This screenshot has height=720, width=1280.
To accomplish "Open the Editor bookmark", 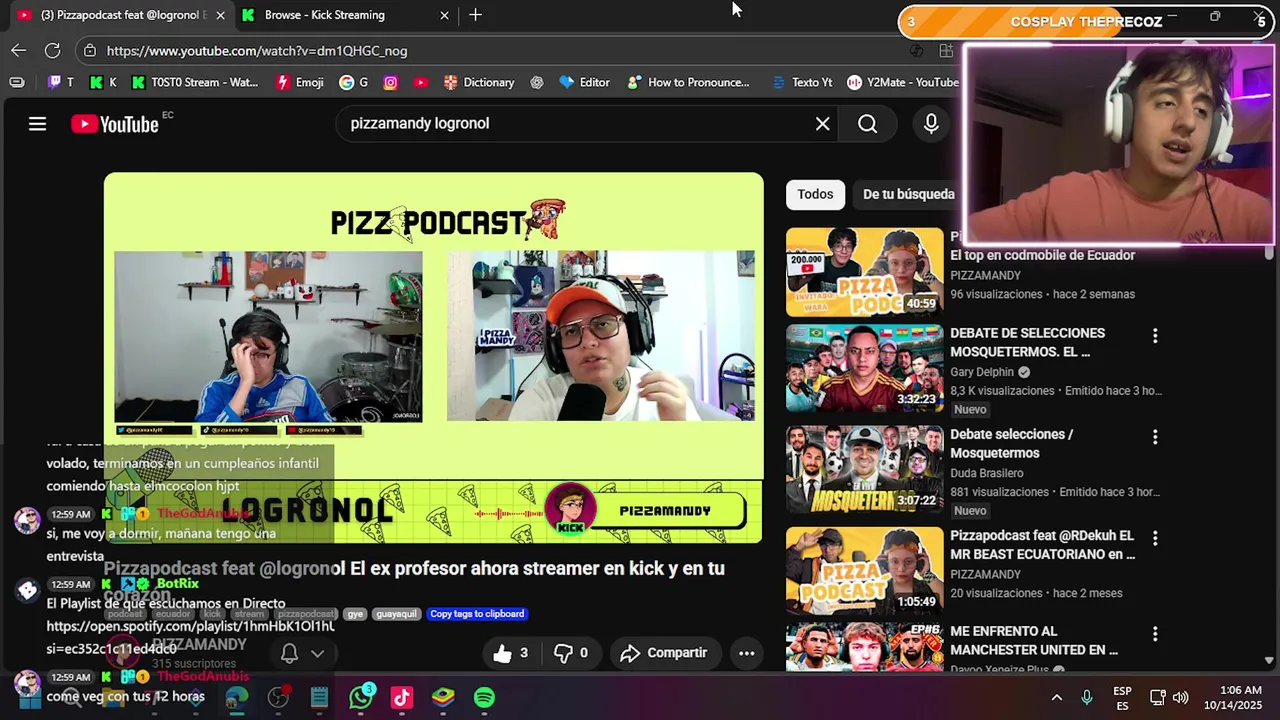I will coord(584,82).
